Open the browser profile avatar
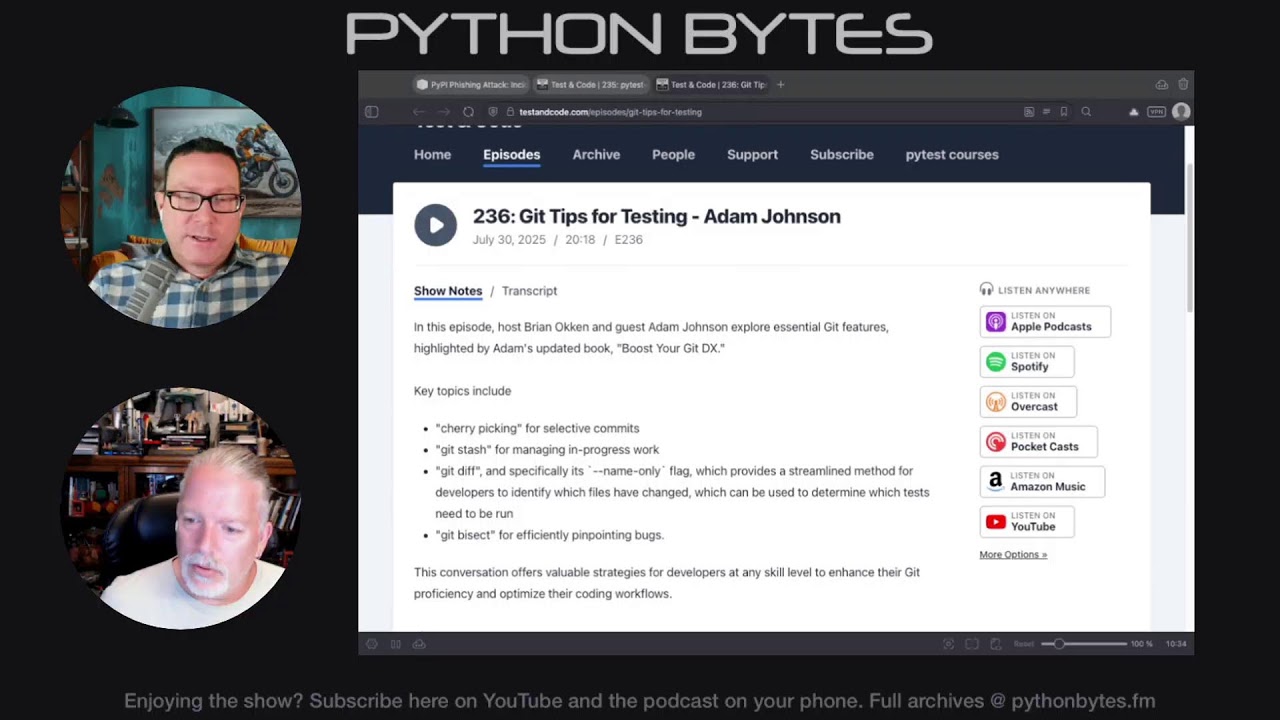Screen dimensions: 1280x720 (x=1181, y=112)
